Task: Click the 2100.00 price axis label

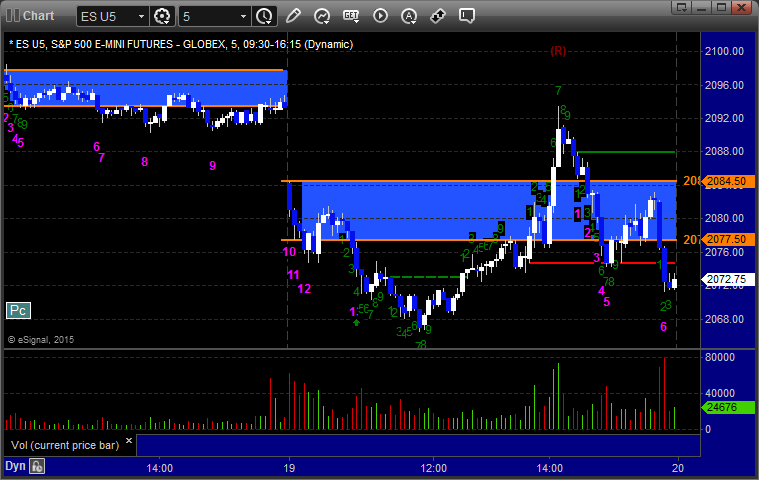Action: 725,51
